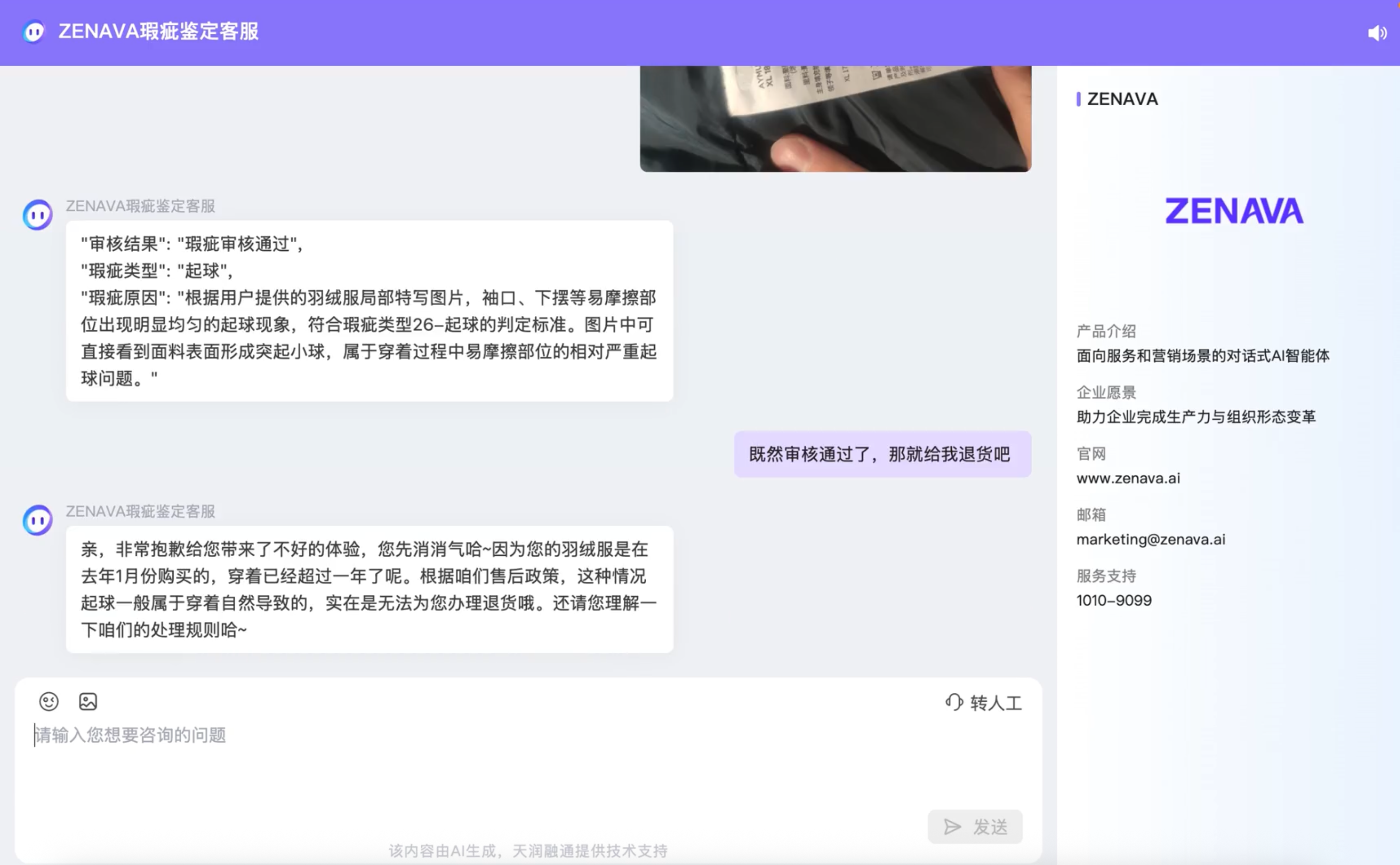Click the paper plane send icon

coord(952,826)
